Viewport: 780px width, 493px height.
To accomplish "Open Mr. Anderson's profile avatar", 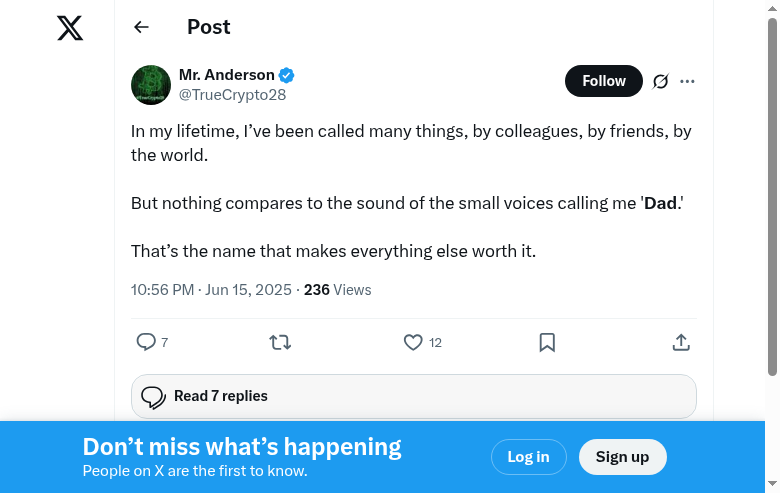I will [151, 85].
